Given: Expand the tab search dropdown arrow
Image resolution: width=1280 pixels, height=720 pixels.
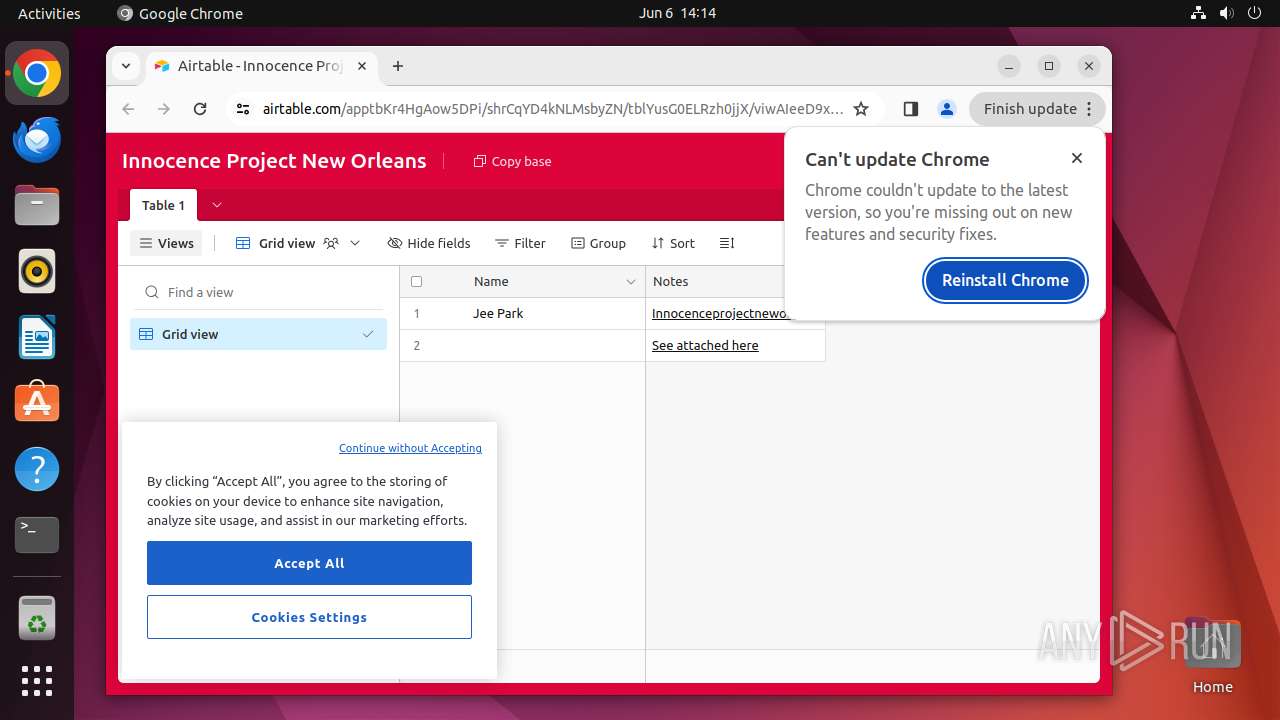Looking at the screenshot, I should tap(126, 66).
